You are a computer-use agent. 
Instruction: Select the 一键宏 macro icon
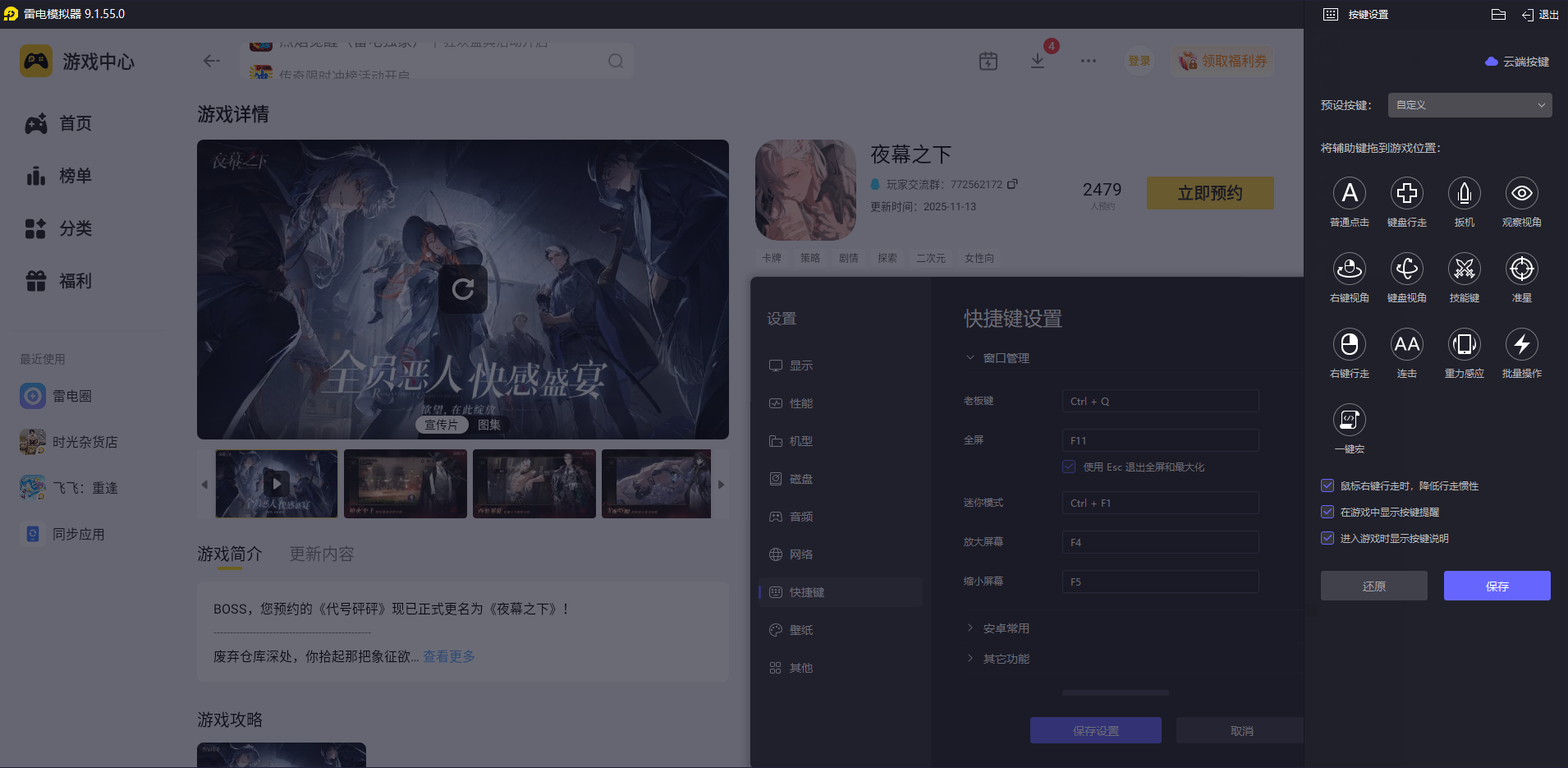(1350, 420)
